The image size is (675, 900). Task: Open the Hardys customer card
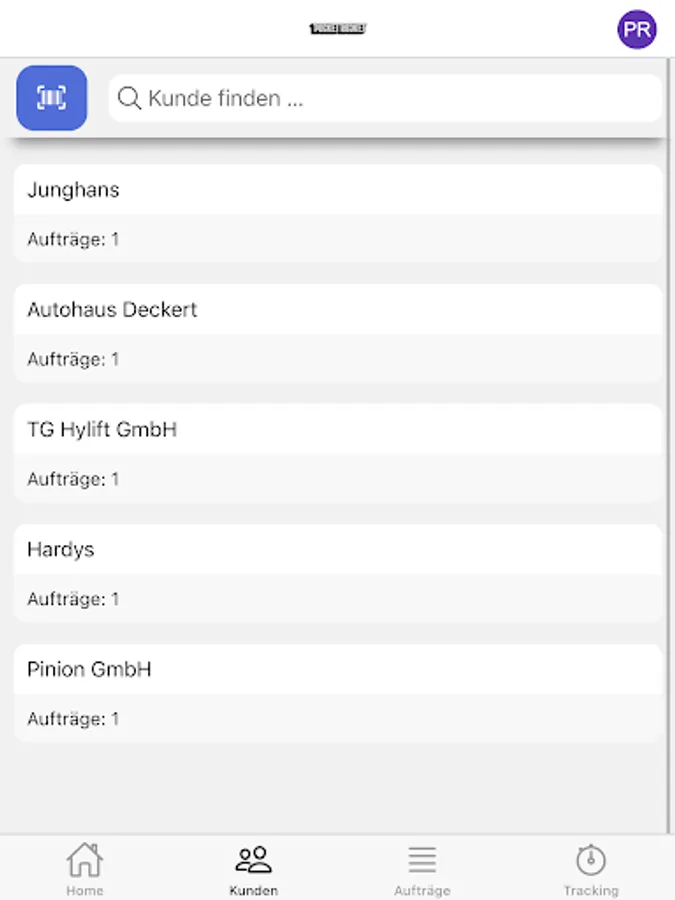[338, 573]
